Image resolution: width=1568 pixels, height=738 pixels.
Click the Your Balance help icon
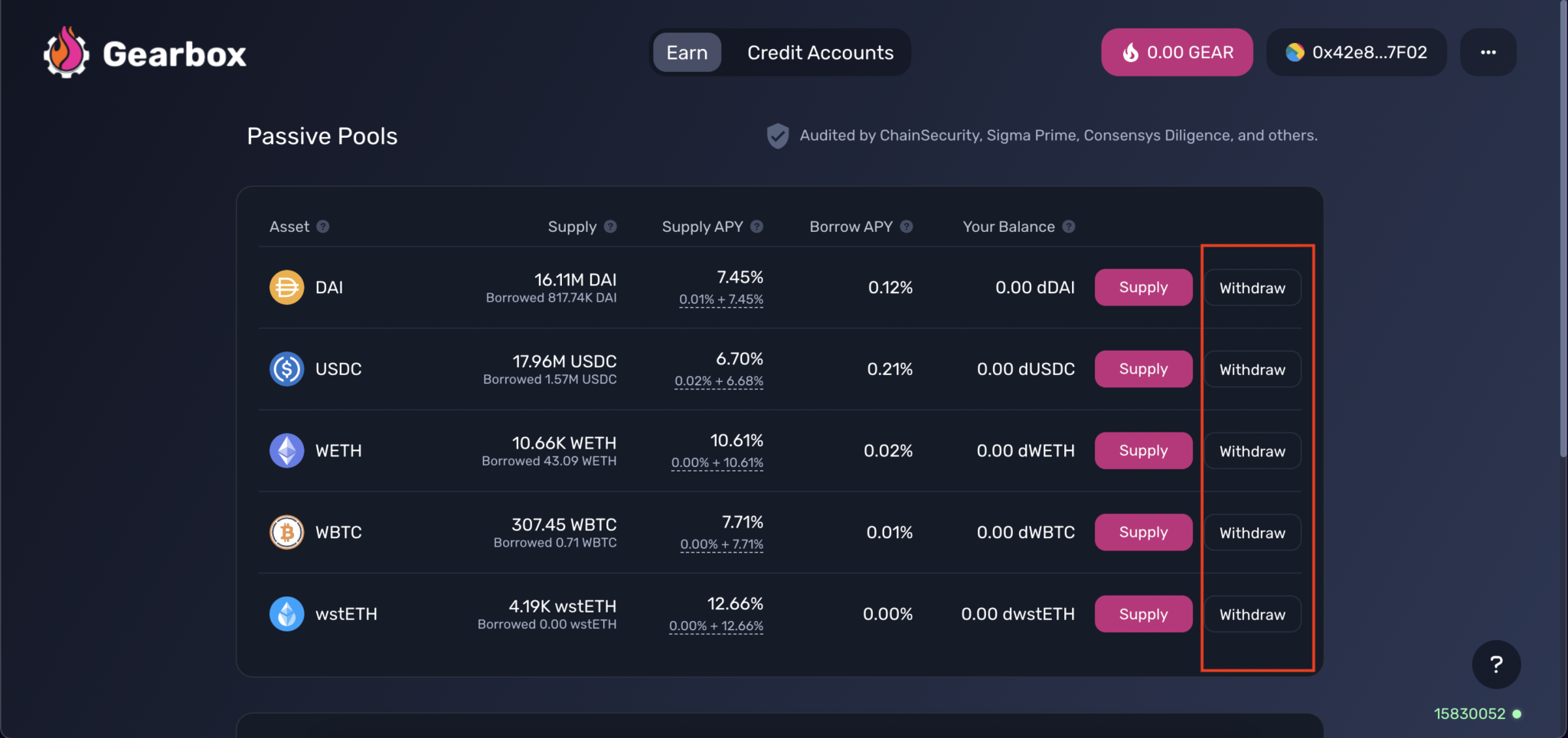click(1069, 227)
